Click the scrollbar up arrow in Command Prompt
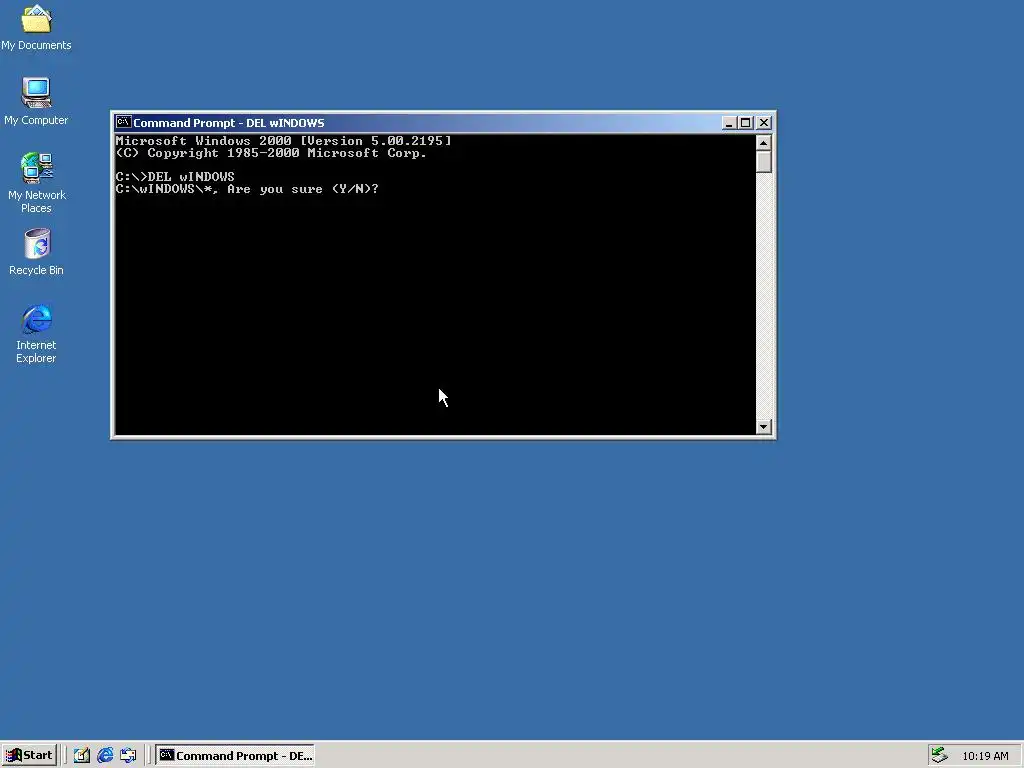The width and height of the screenshot is (1024, 768). pyautogui.click(x=763, y=142)
